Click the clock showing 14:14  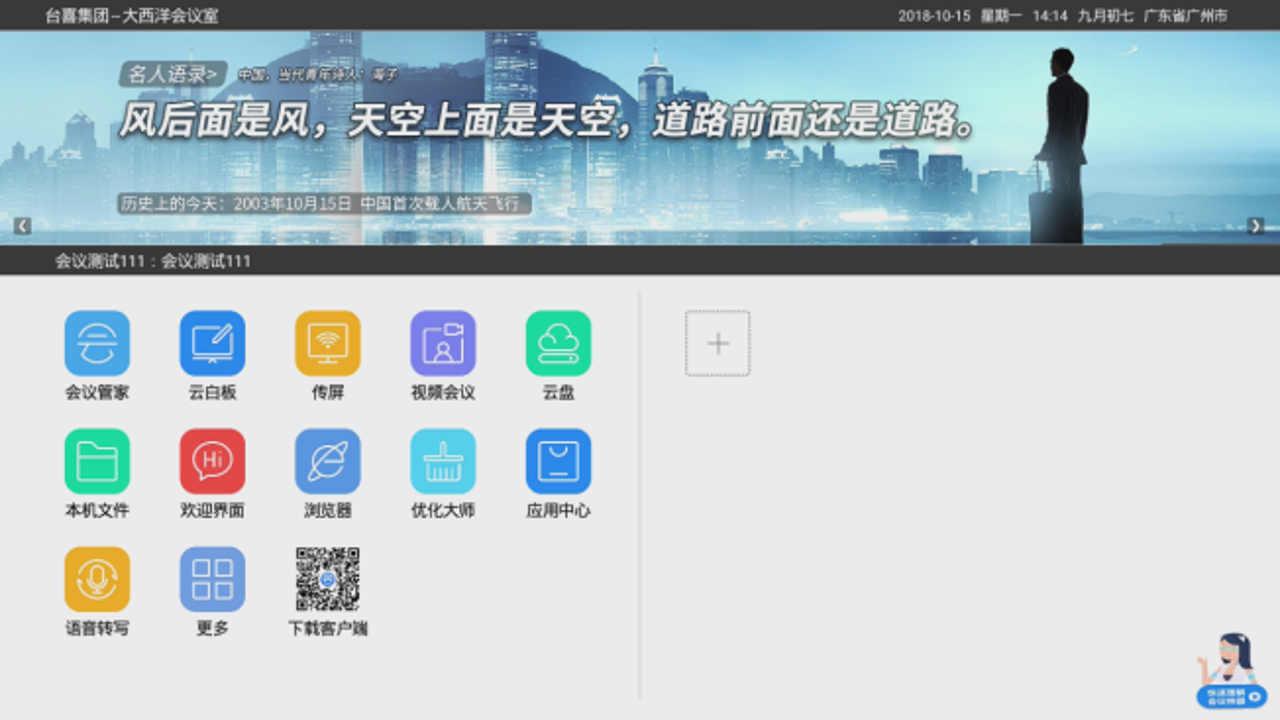pyautogui.click(x=1050, y=16)
